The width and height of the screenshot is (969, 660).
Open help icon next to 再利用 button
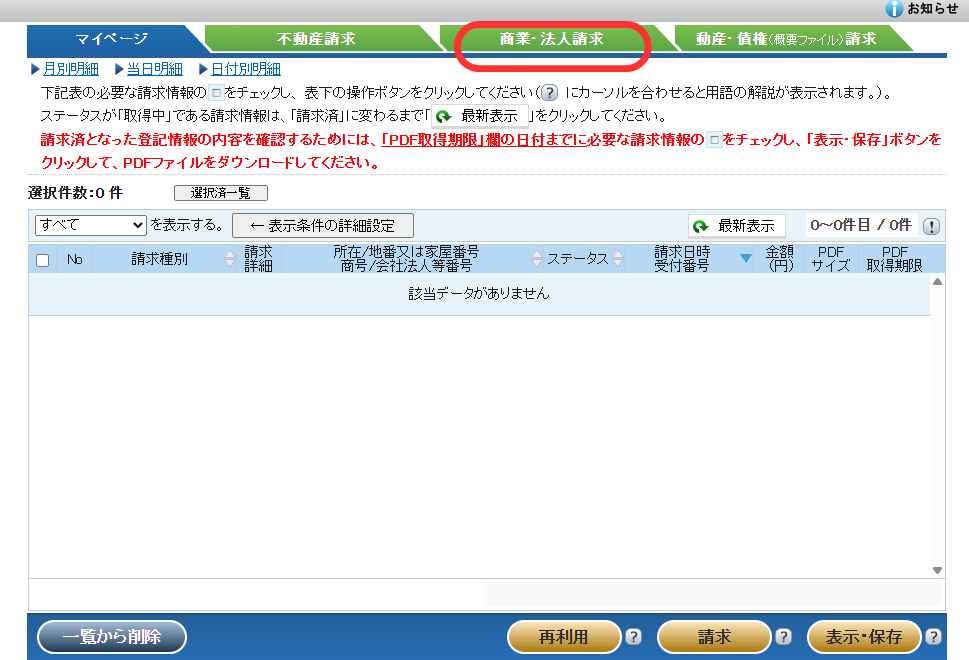pos(633,637)
